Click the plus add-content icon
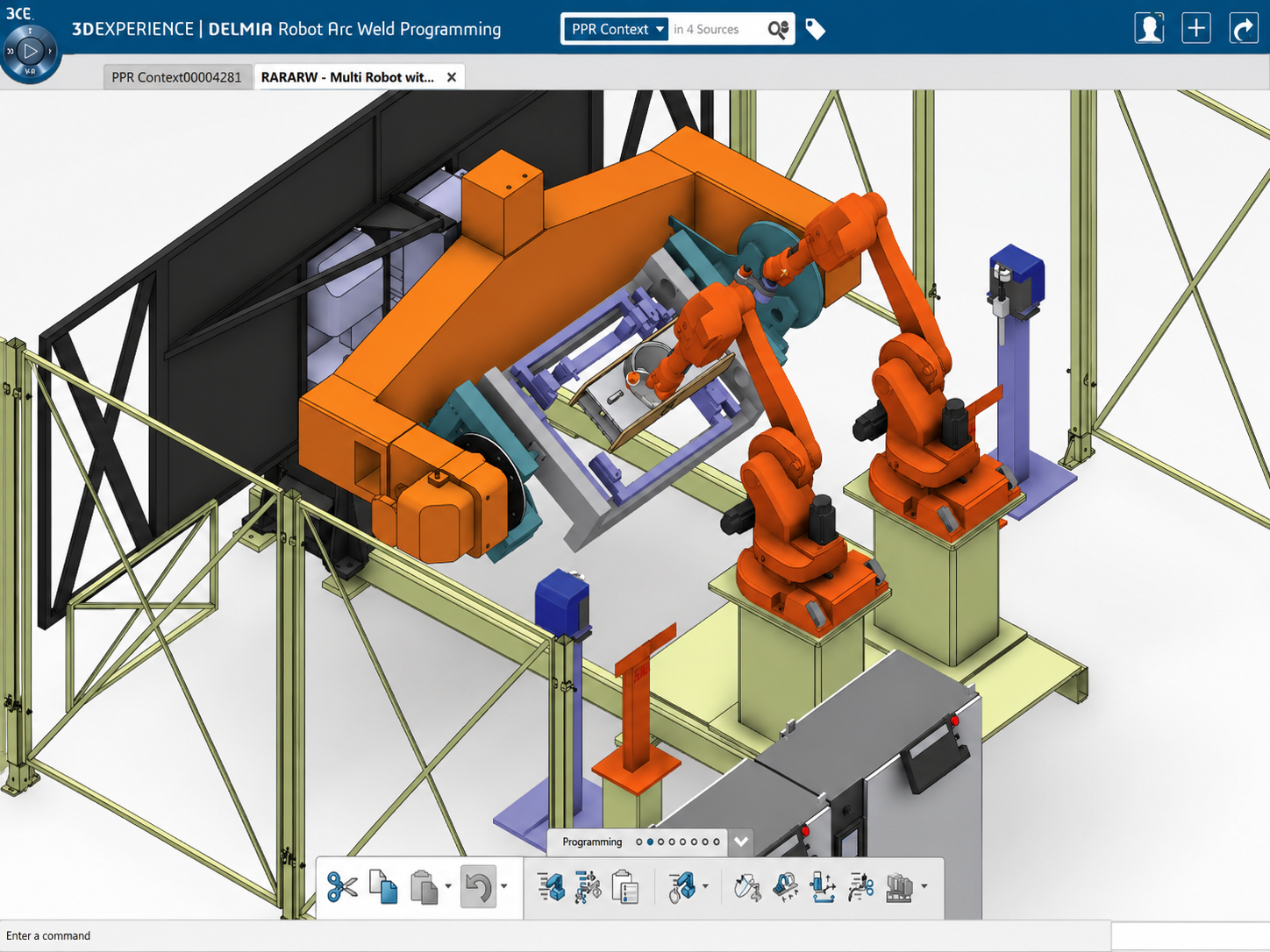This screenshot has width=1270, height=952. coord(1196,28)
